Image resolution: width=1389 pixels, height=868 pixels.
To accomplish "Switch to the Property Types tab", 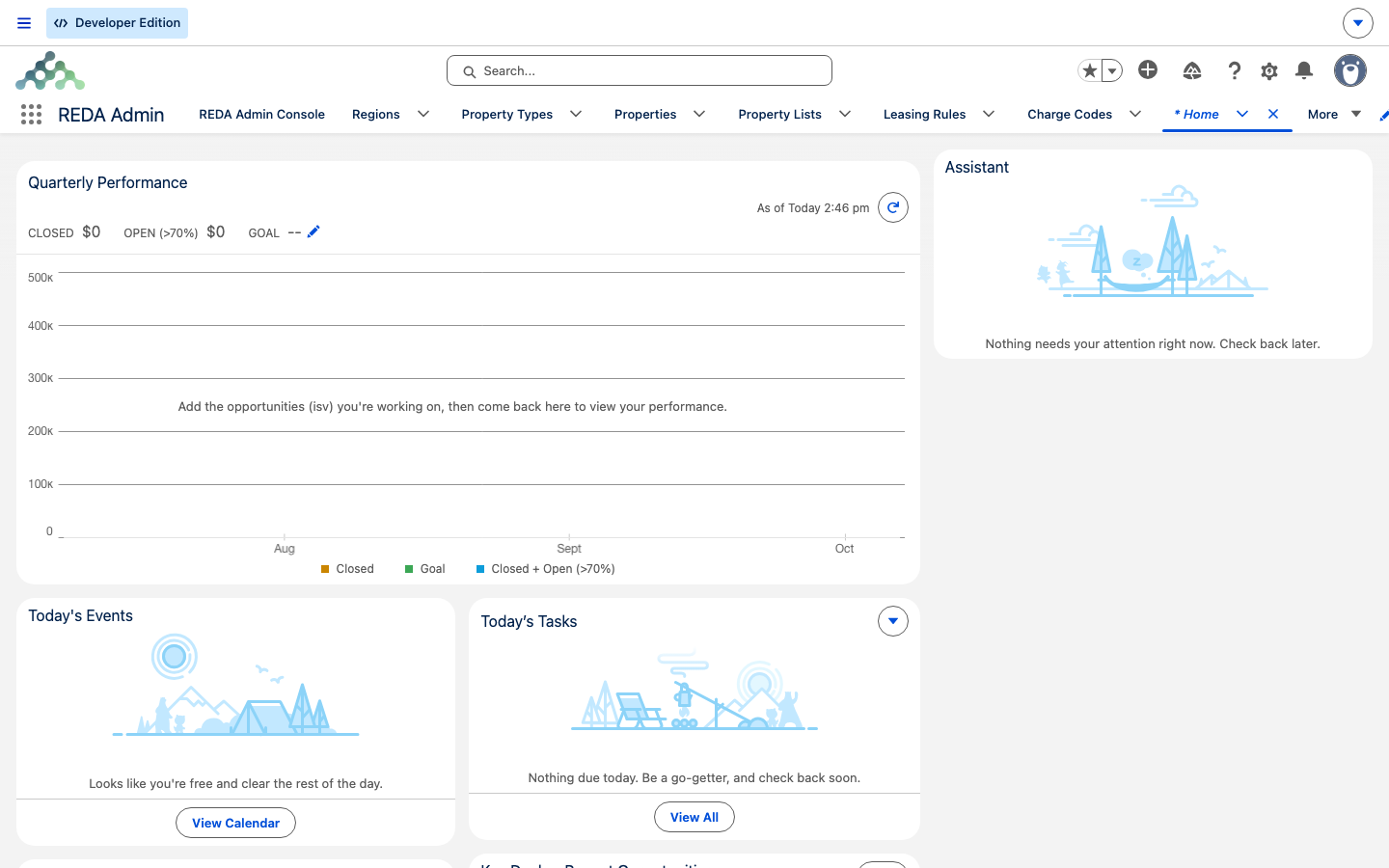I will tap(507, 114).
